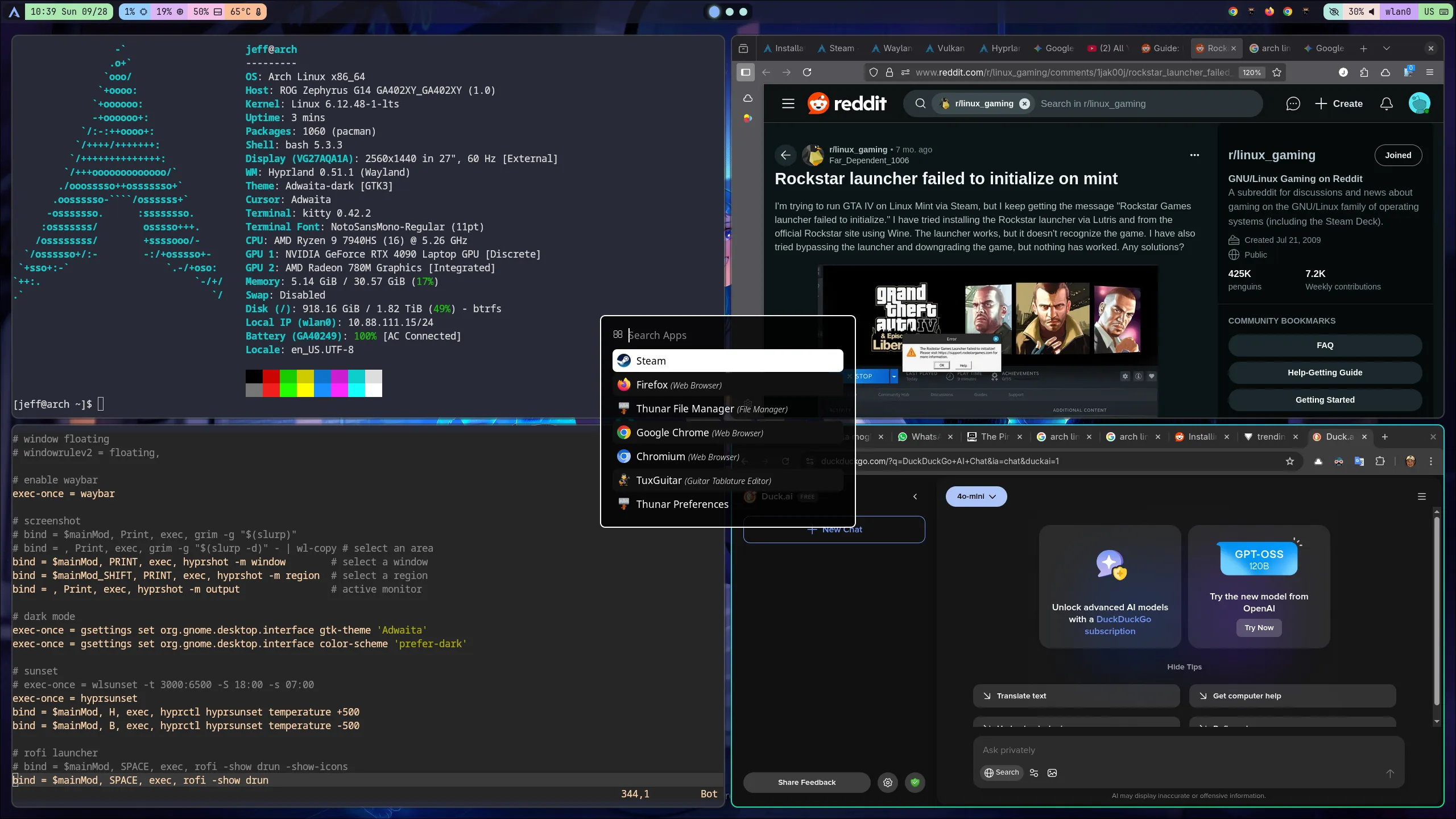Collapse Duck.ai sidebar with chevron
This screenshot has height=819, width=1456.
915,497
